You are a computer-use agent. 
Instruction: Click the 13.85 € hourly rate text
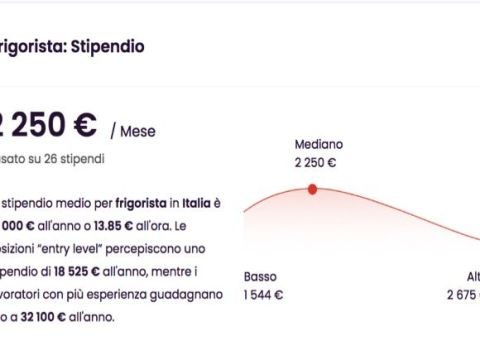113,226
